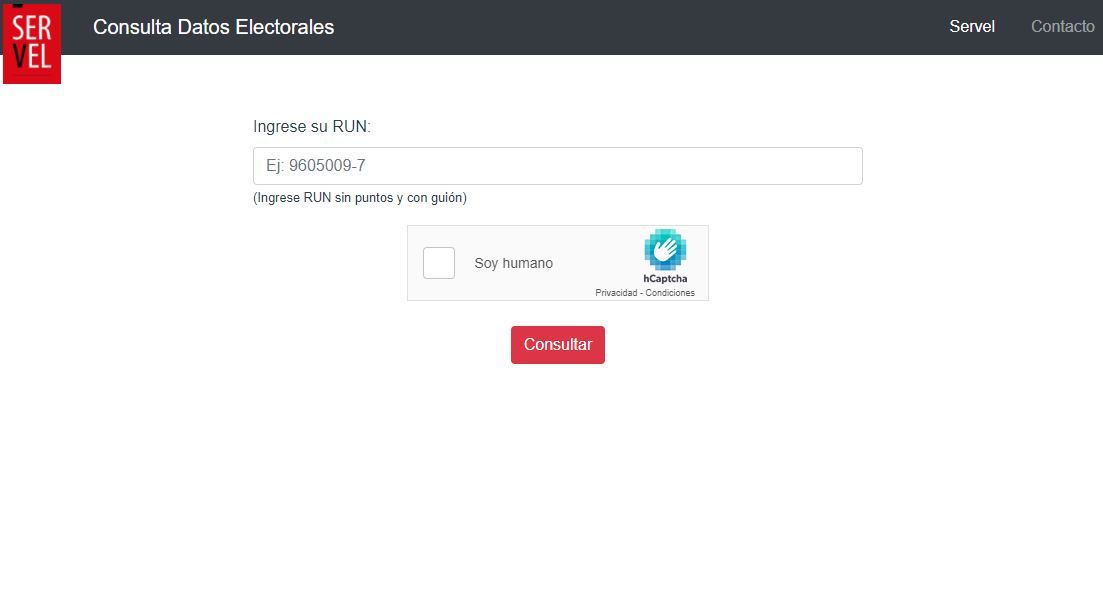
Task: Open the Contacto navigation link
Action: [x=1062, y=27]
